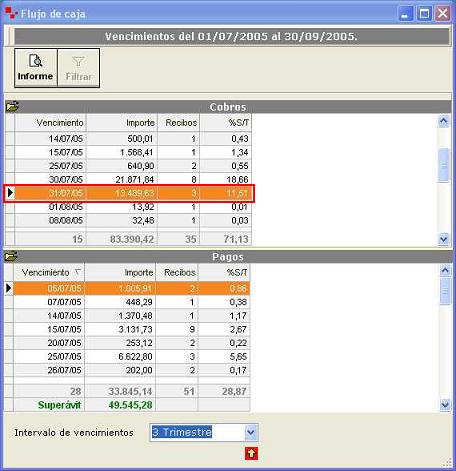
Task: Click %S/T header in Cobros table
Action: (225, 123)
